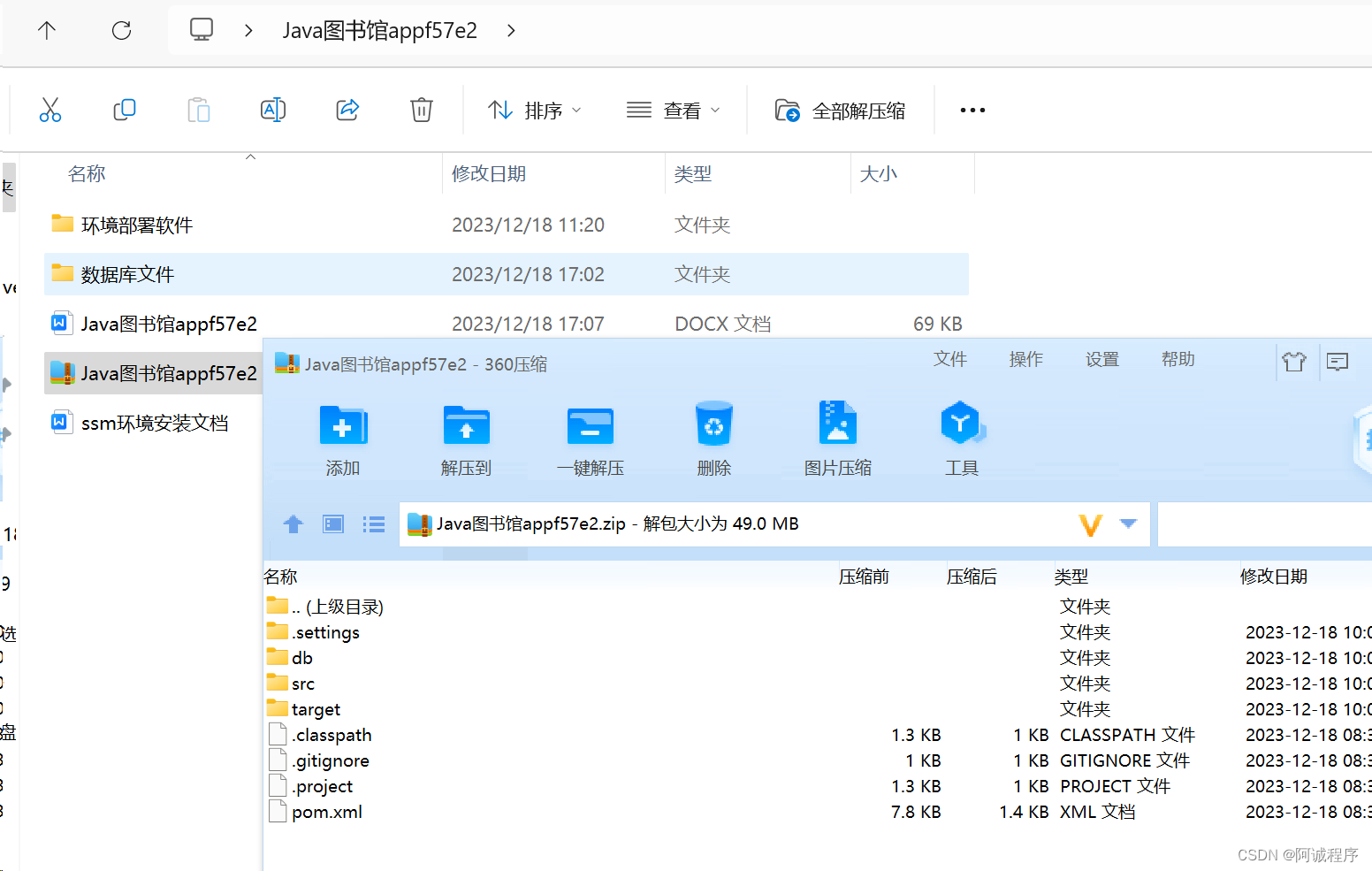Click the 全部解压缩 extract all button

(838, 110)
